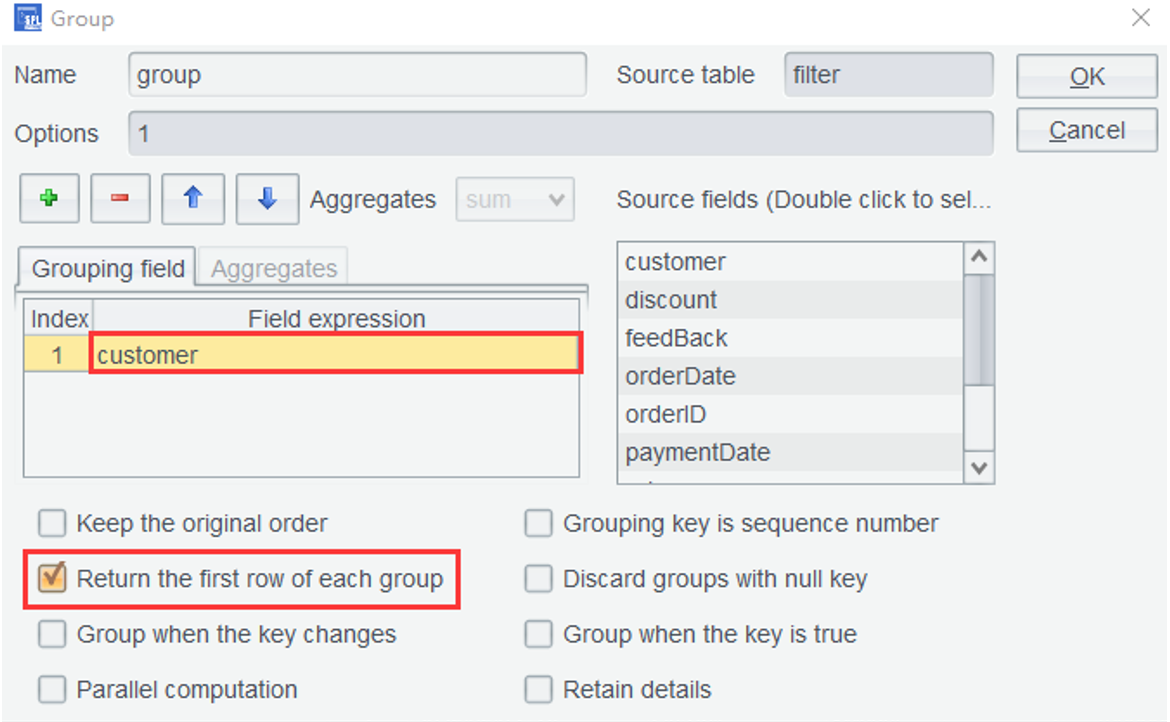Select the Grouping field tab
The image size is (1170, 722).
tap(108, 269)
